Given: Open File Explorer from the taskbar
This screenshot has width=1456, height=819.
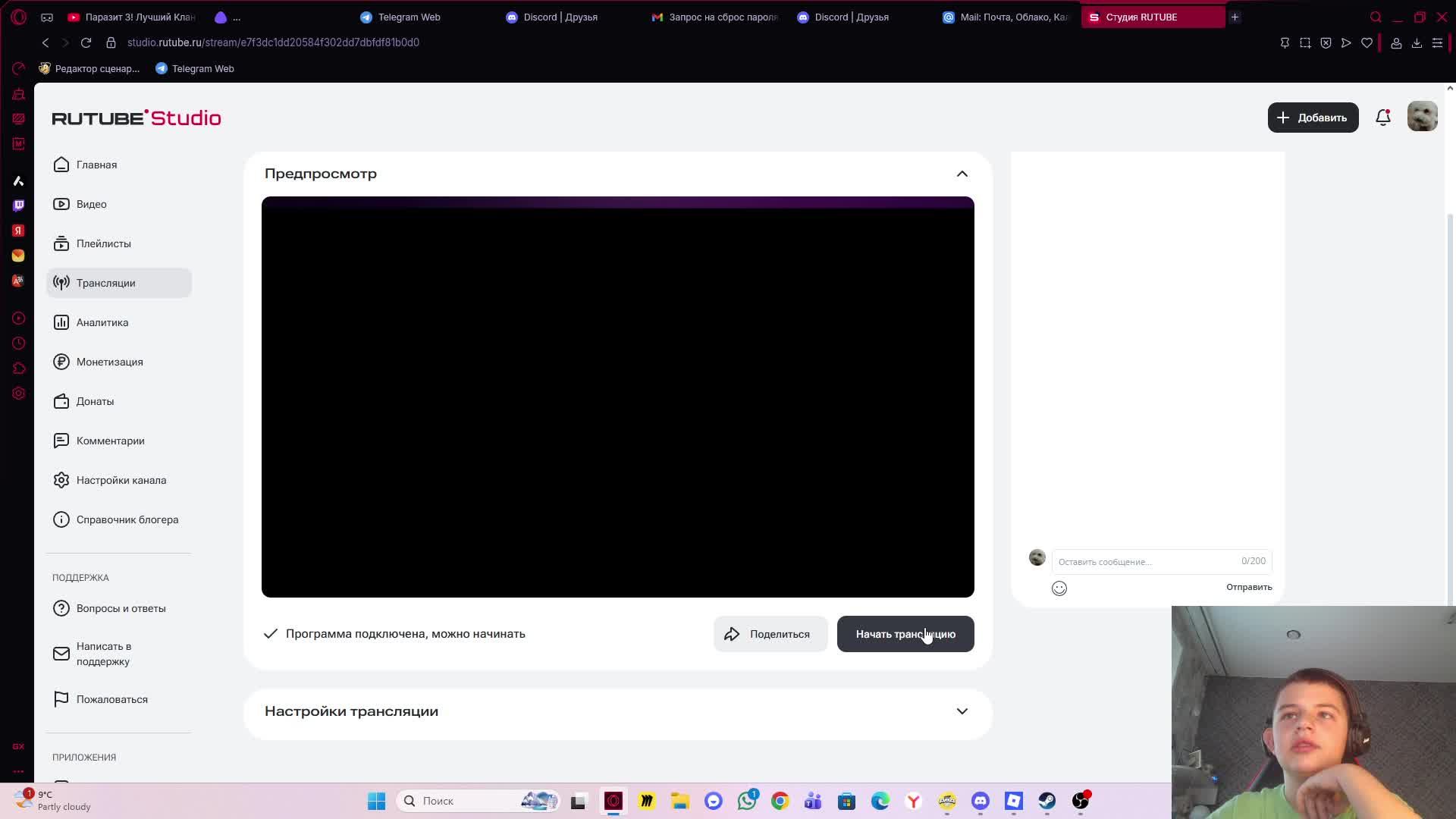Looking at the screenshot, I should click(x=680, y=801).
